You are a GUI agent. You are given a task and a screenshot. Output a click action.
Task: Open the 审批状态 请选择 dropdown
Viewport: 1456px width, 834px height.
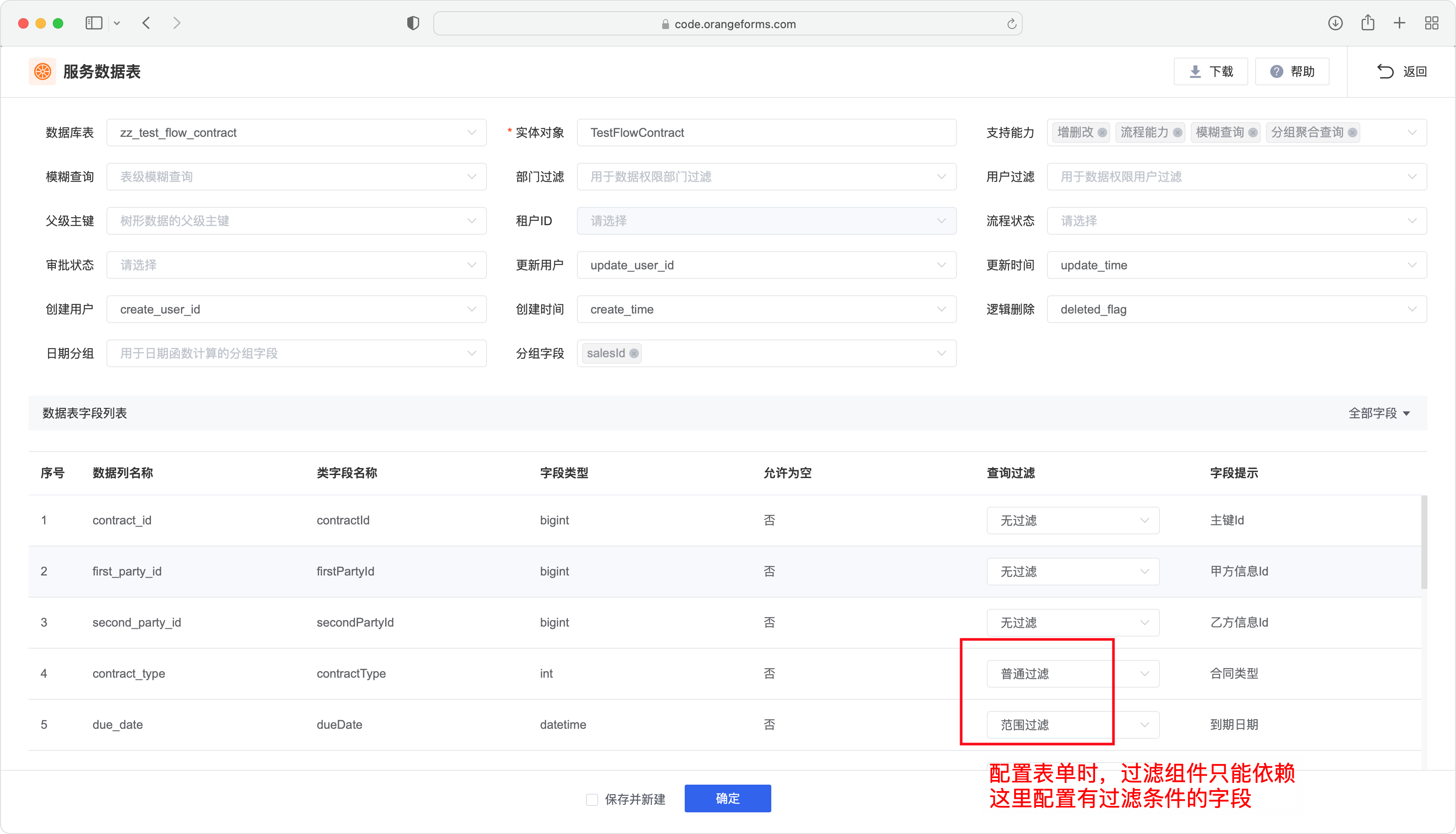pos(296,265)
